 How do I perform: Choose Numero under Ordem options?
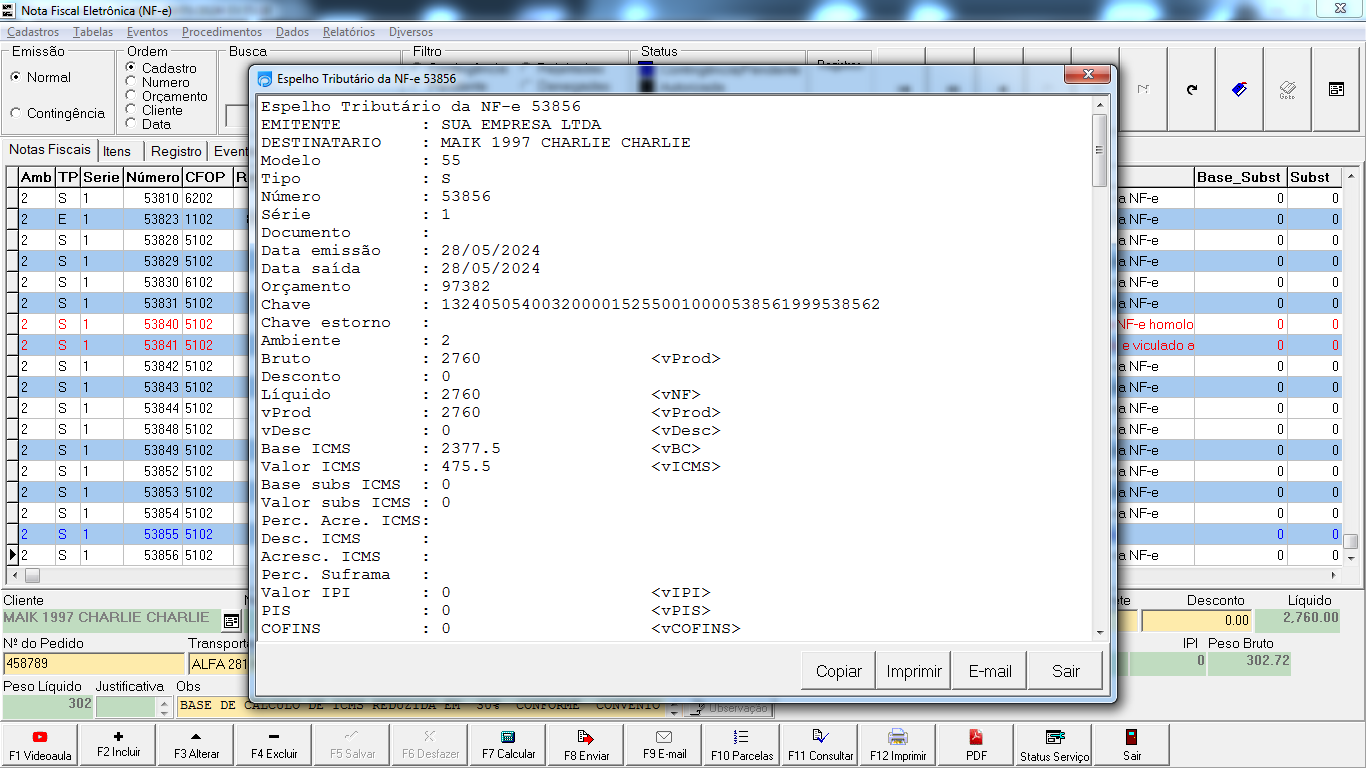click(x=131, y=82)
